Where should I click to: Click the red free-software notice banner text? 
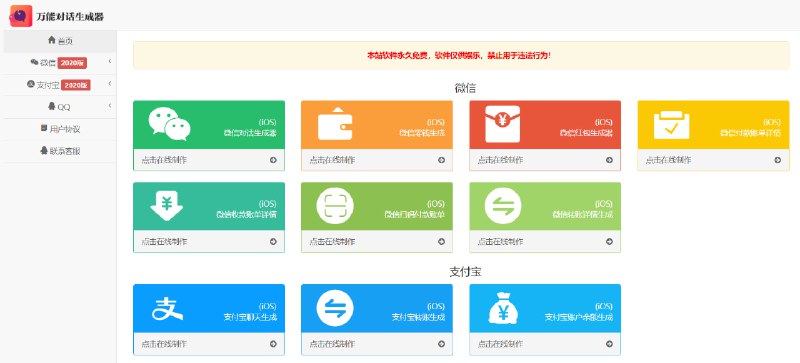(459, 55)
